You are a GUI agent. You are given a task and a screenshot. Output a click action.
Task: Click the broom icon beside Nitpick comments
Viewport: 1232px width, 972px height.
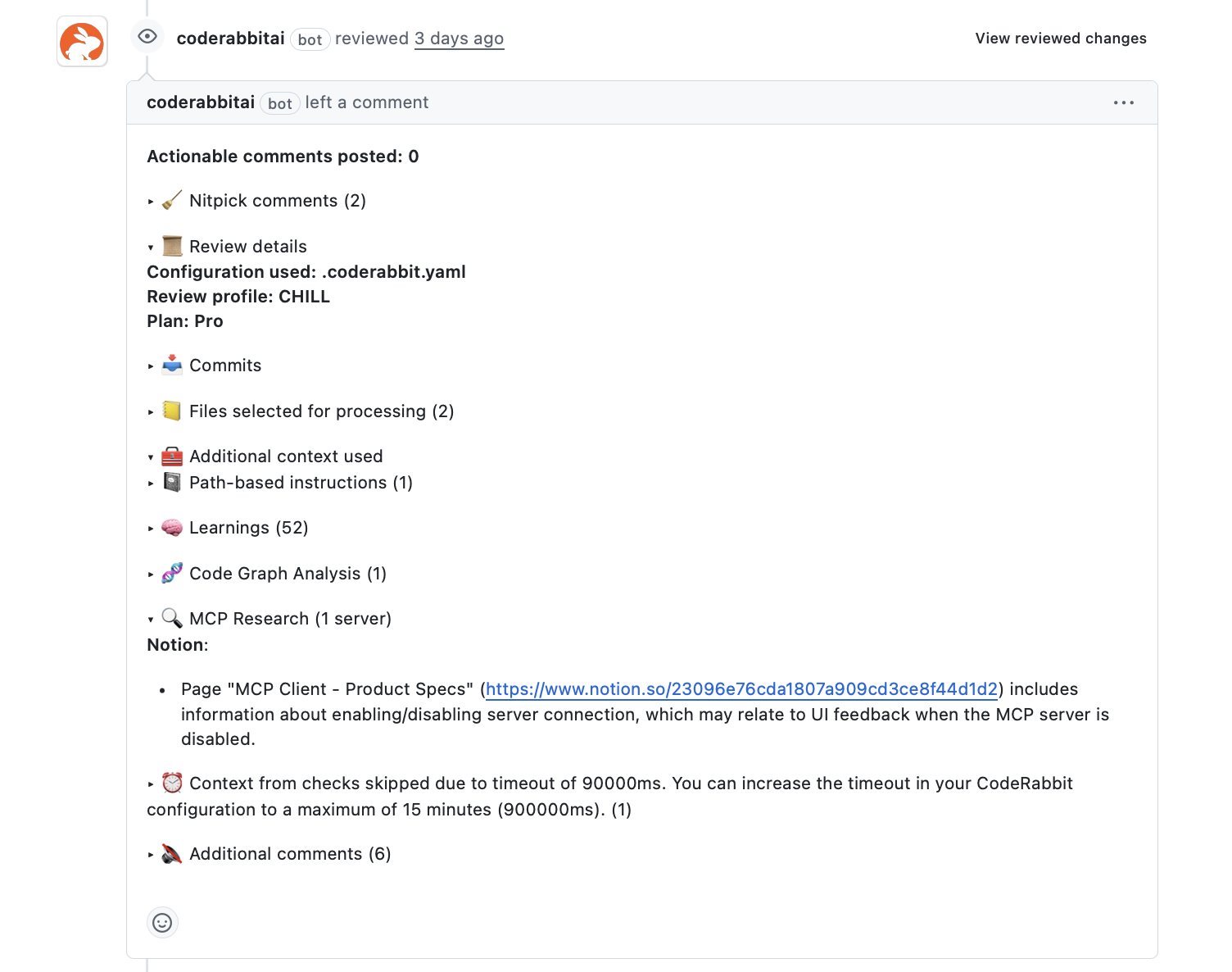click(172, 201)
